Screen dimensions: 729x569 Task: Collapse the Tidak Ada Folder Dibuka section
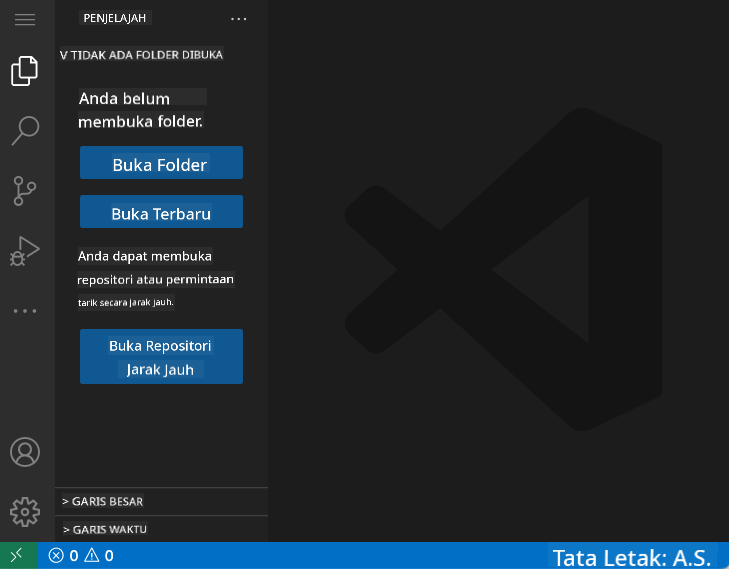pos(141,55)
